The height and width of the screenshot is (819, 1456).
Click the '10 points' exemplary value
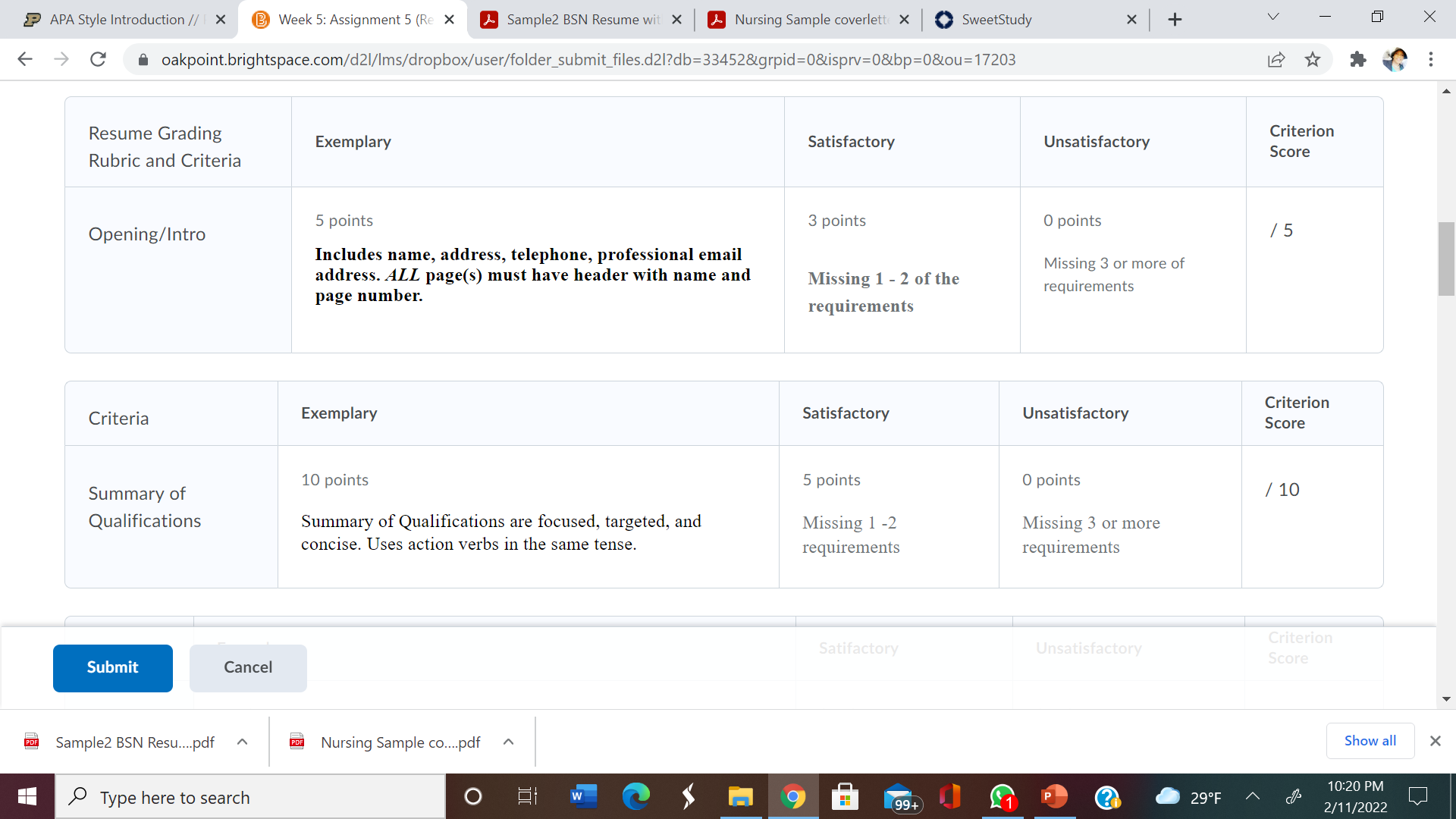tap(334, 480)
